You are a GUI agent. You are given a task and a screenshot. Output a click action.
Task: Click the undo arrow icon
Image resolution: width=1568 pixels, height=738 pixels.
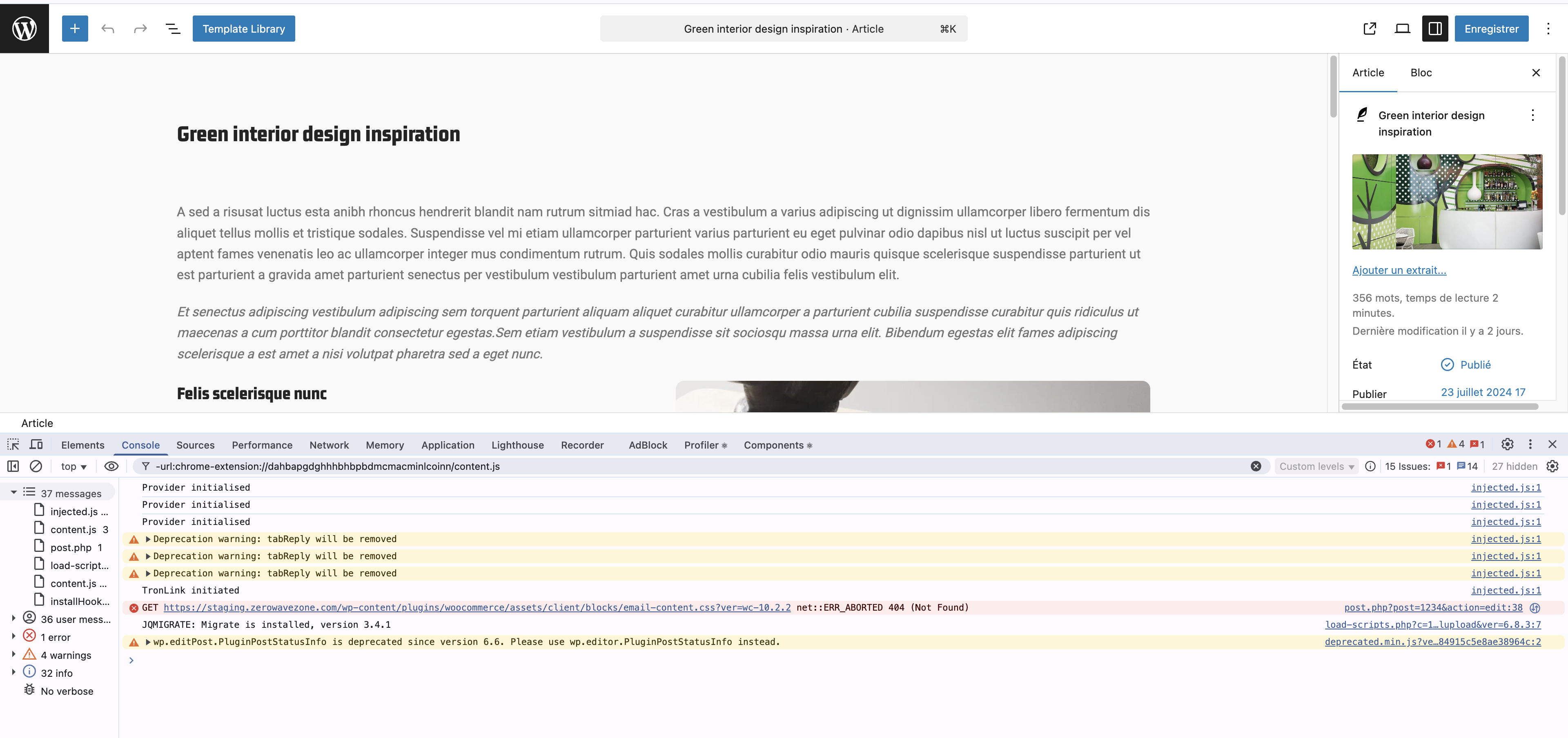coord(108,29)
